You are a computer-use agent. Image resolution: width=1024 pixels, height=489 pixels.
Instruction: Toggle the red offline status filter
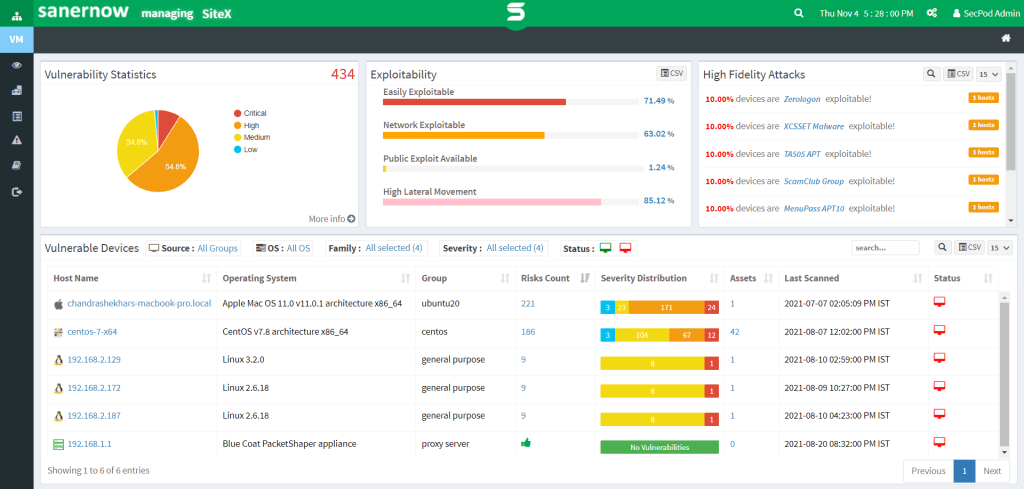point(625,248)
